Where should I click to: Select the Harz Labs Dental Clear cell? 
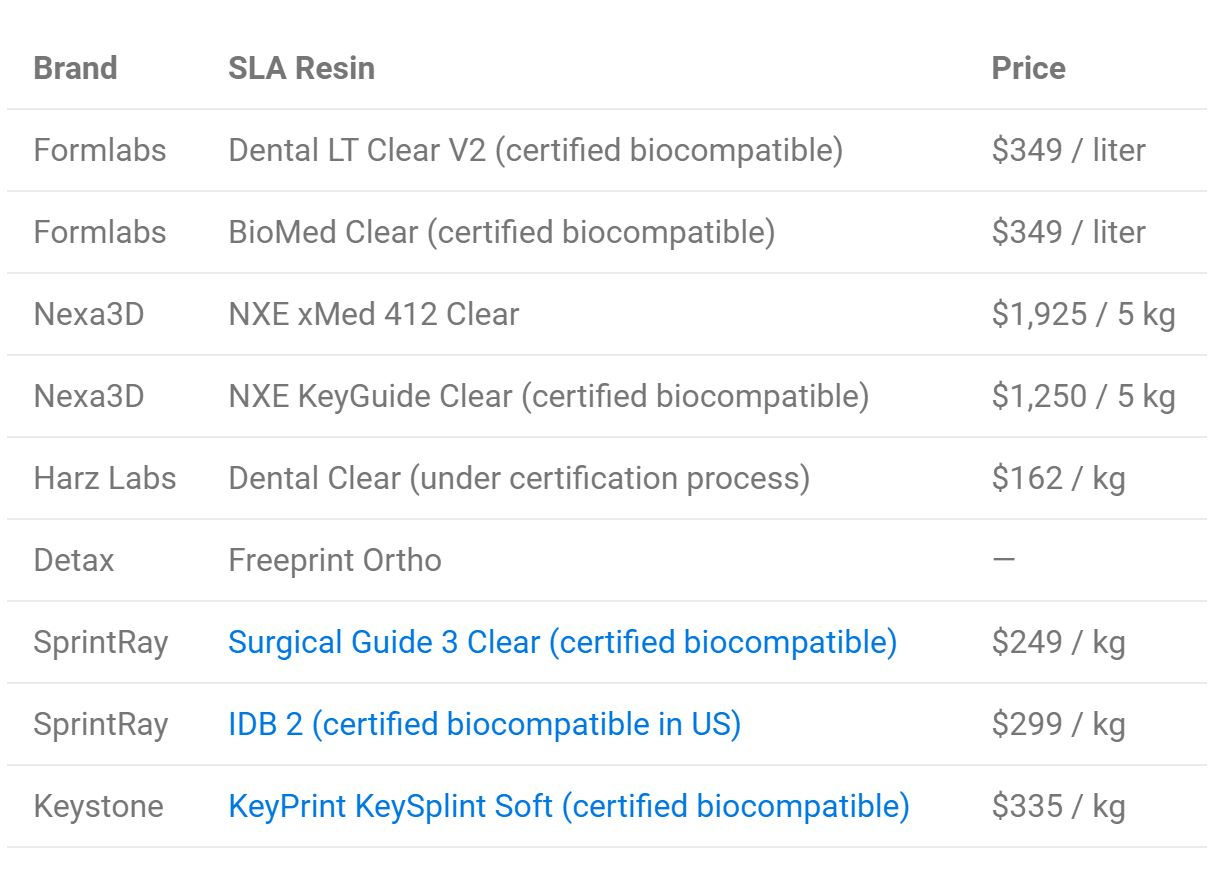coord(519,478)
